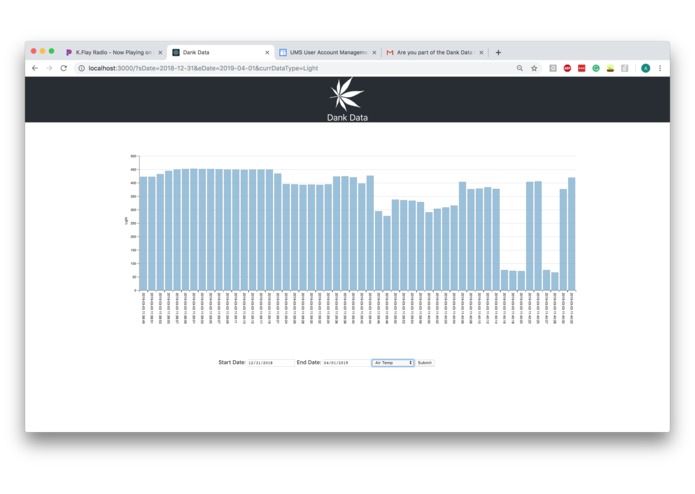Viewport: 695px width, 494px height.
Task: Maximize the window with green button
Action: (x=51, y=51)
